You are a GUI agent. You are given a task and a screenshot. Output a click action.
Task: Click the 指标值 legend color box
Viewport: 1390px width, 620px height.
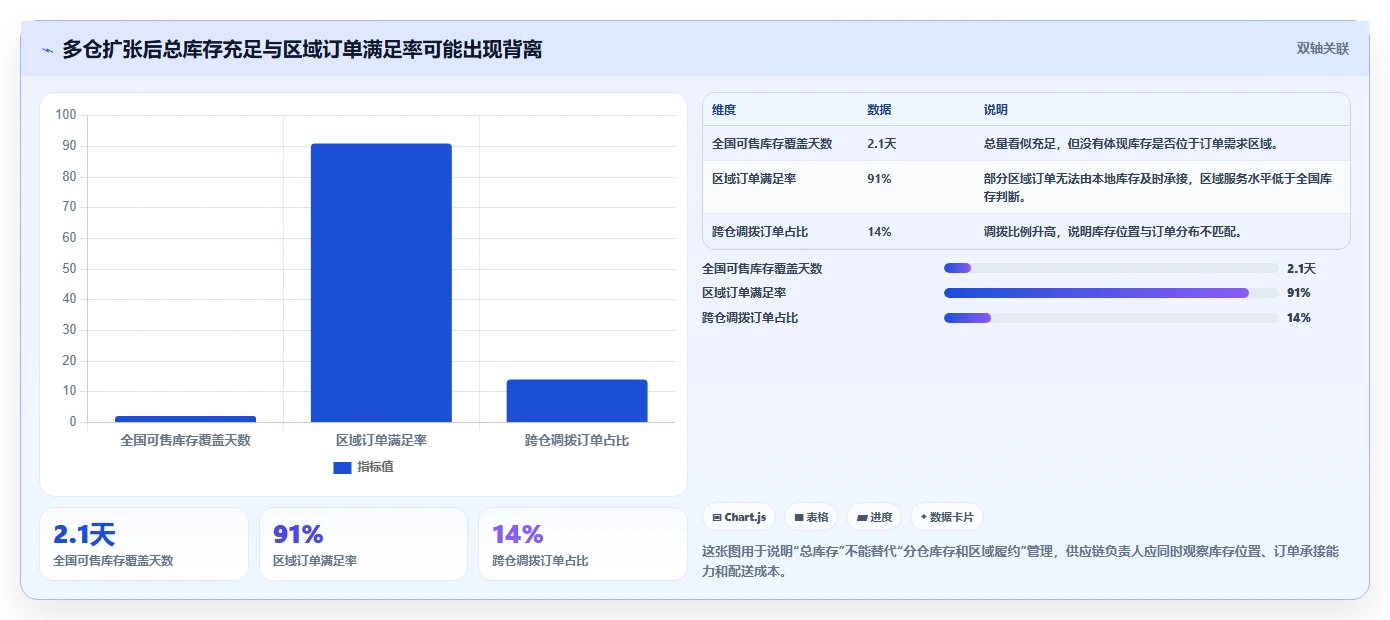[342, 468]
